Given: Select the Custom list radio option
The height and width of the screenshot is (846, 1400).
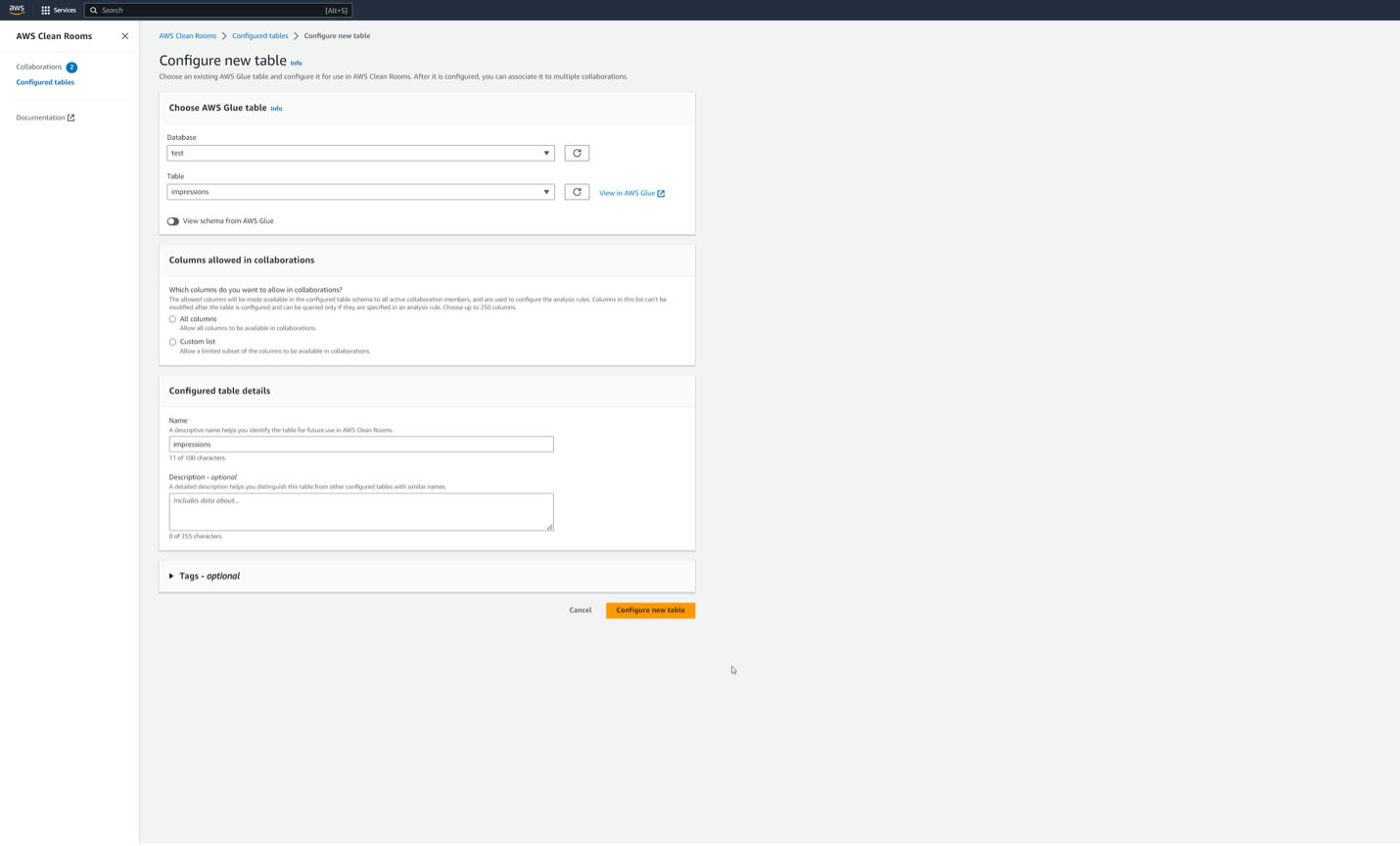Looking at the screenshot, I should (x=172, y=342).
